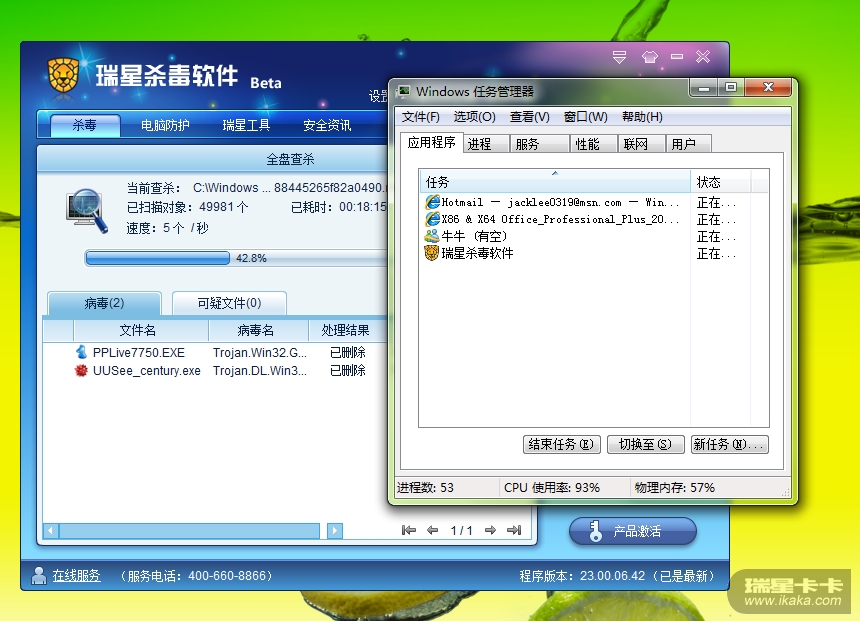Open Rising menu dropdown icon in title bar
Viewport: 860px width, 621px height.
tap(619, 57)
